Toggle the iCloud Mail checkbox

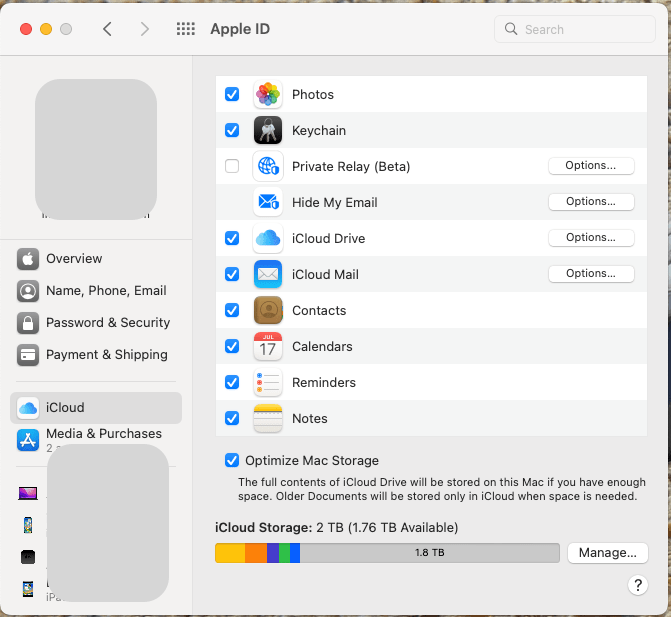[x=232, y=274]
